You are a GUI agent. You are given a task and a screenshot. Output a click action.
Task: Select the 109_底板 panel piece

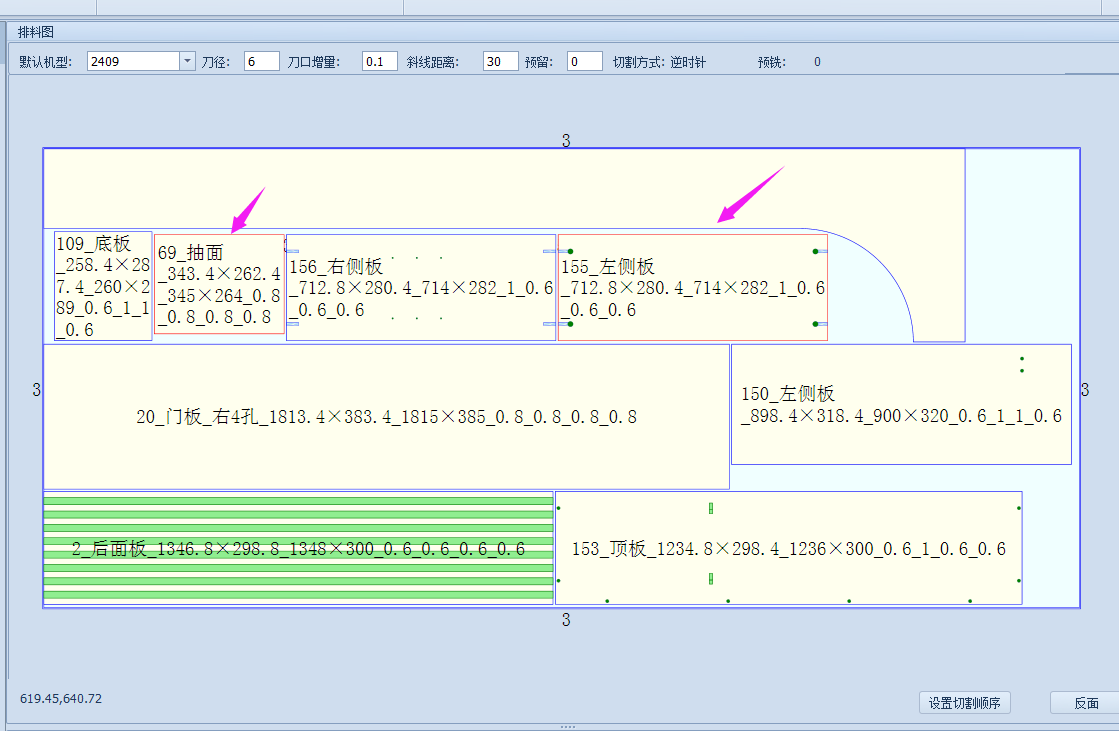click(x=103, y=286)
